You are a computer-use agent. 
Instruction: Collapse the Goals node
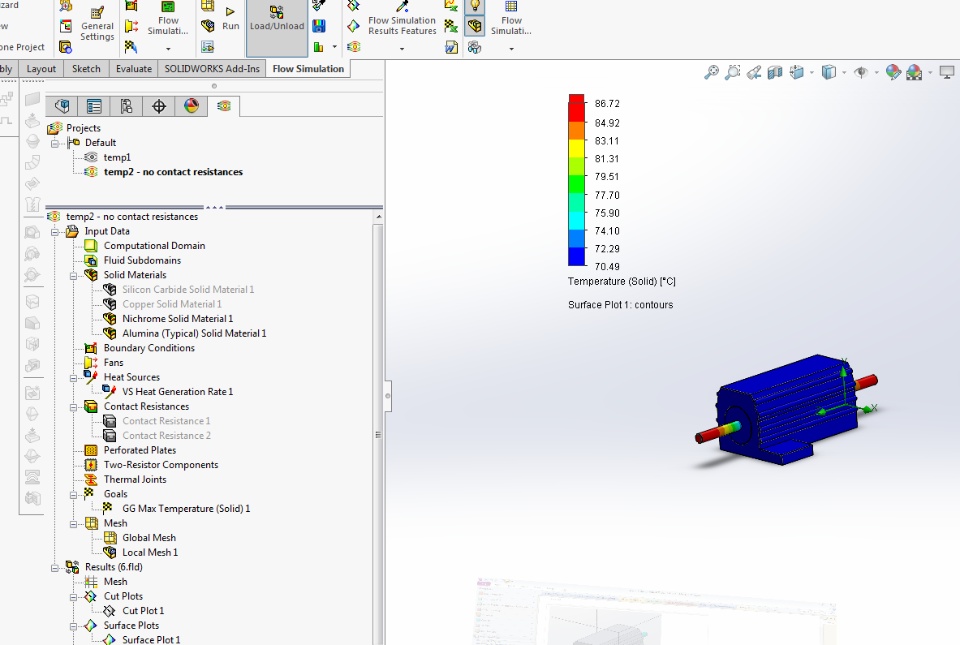[73, 495]
